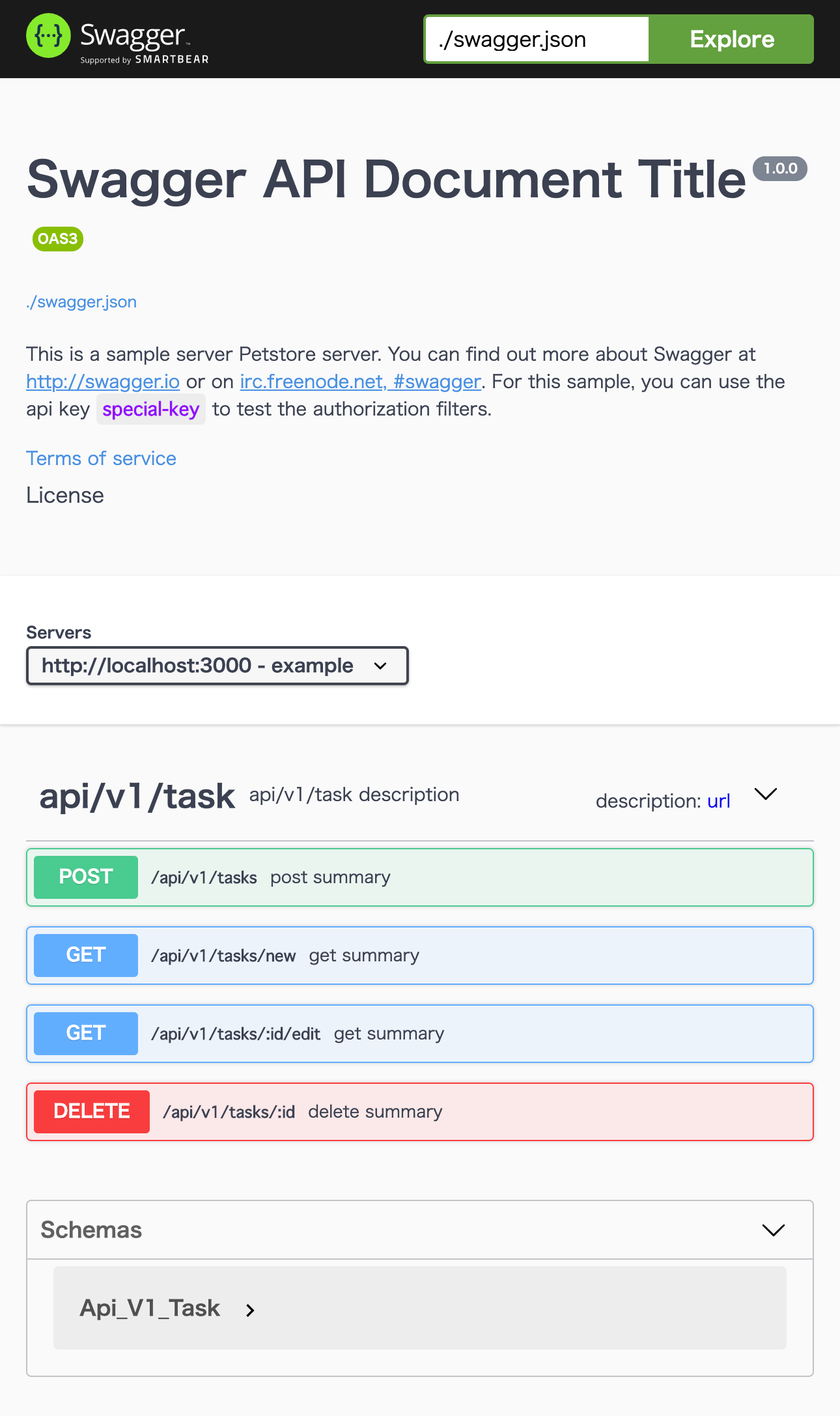Select the GET badge for /api/v1/tasks/:id/edit

(x=85, y=1033)
